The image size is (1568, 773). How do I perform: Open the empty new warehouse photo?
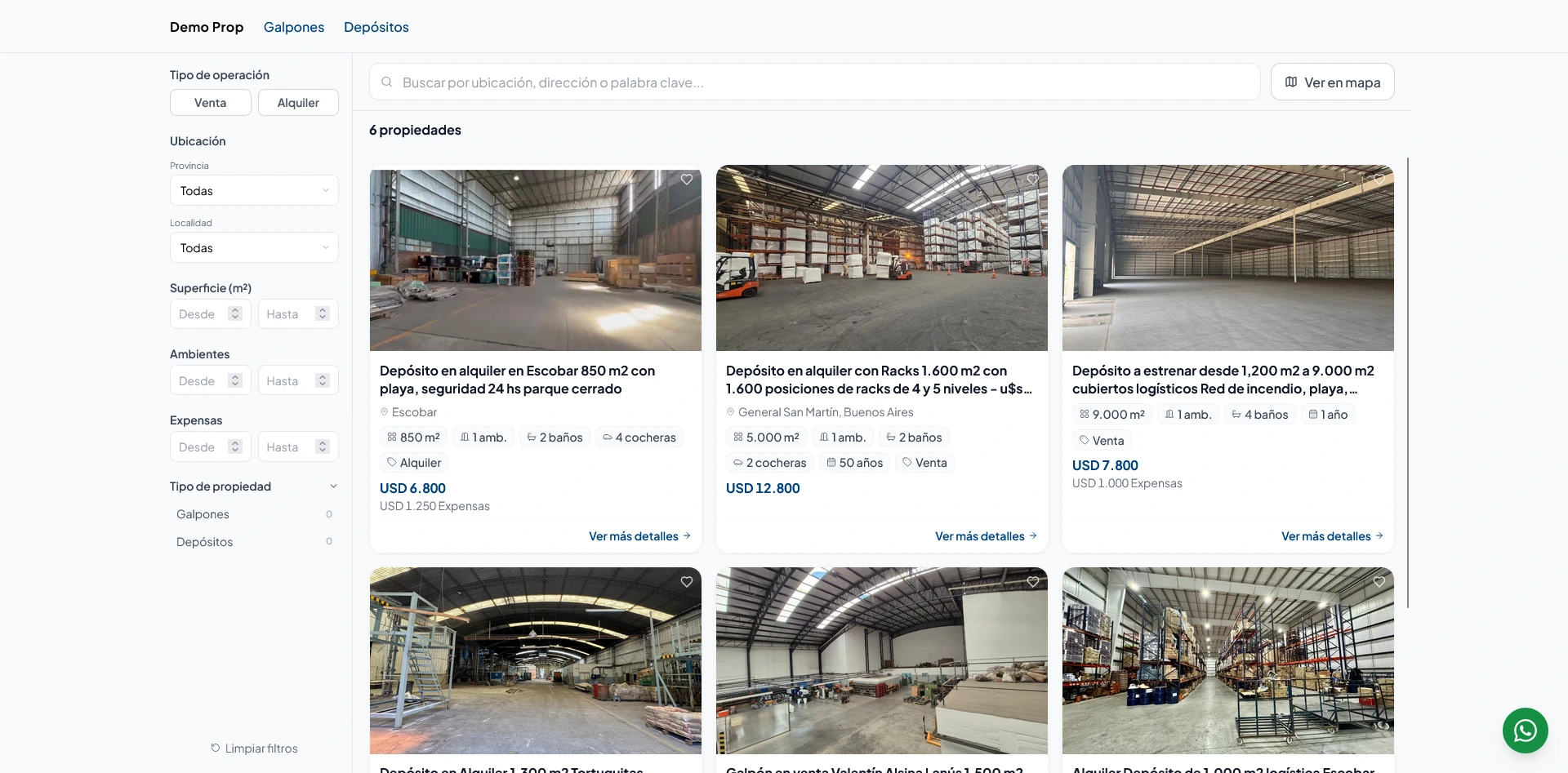pos(1228,258)
